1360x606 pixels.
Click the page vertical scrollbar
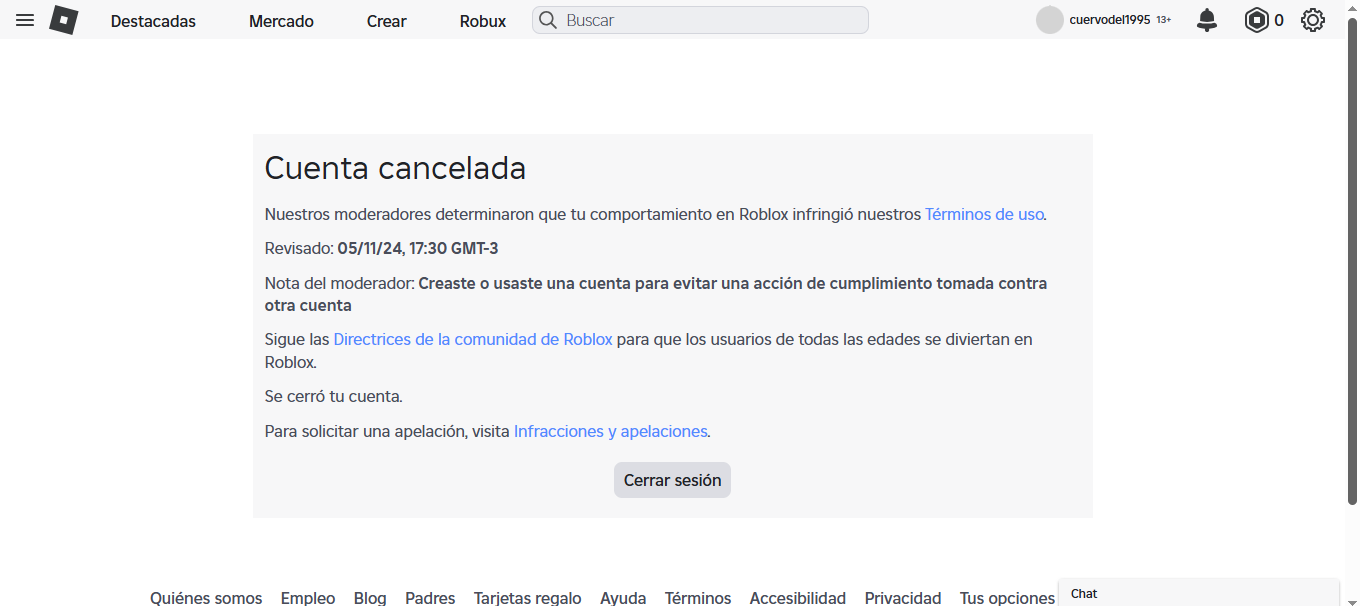[1352, 260]
